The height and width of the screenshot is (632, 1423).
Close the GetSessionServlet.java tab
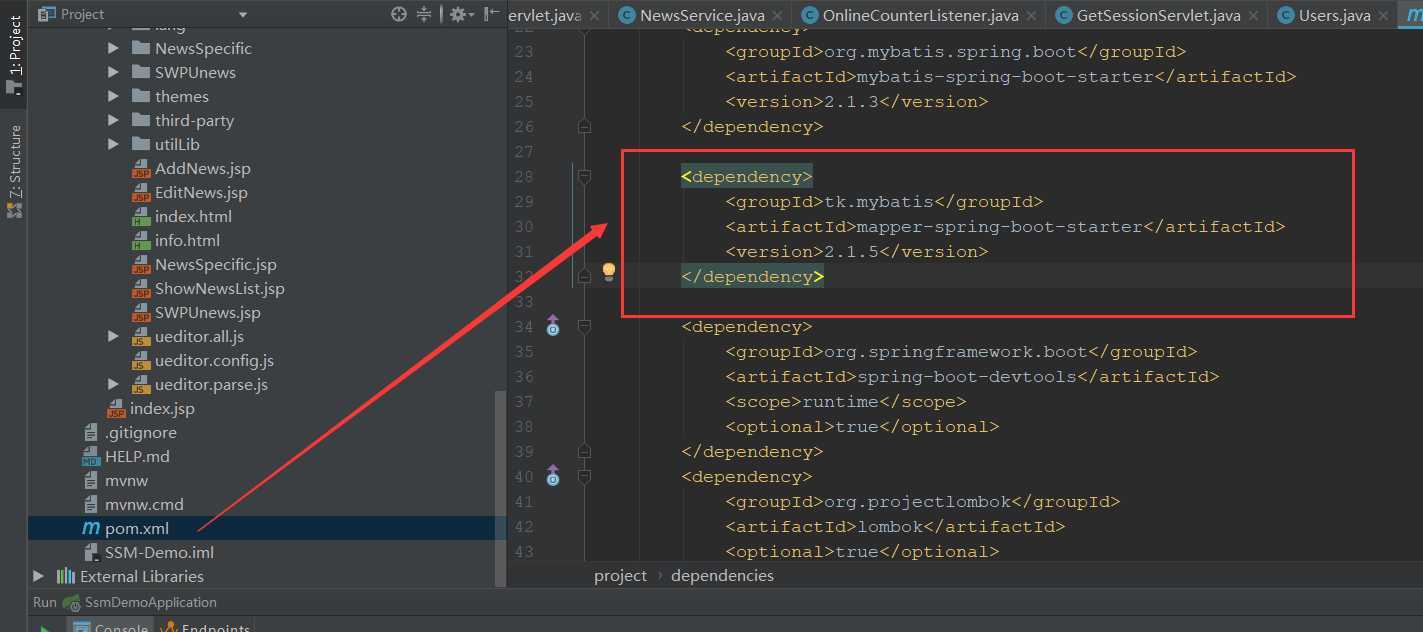point(1255,16)
